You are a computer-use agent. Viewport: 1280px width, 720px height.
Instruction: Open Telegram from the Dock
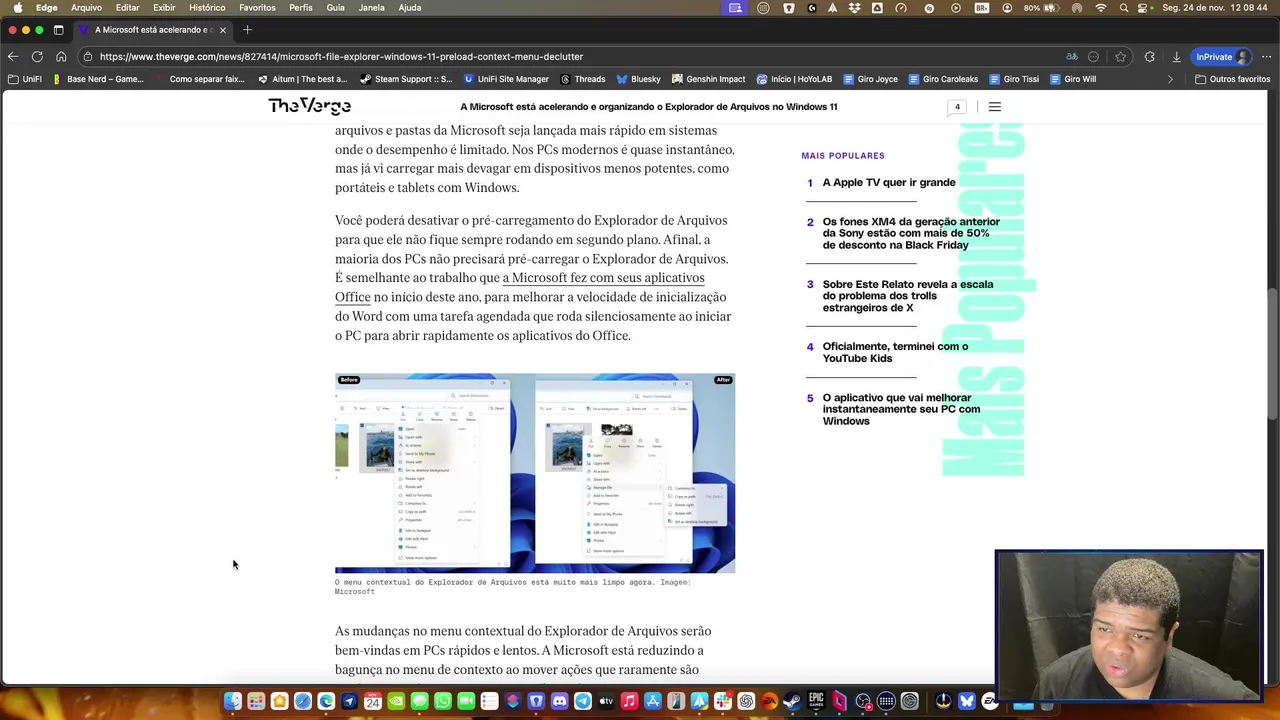[x=583, y=701]
